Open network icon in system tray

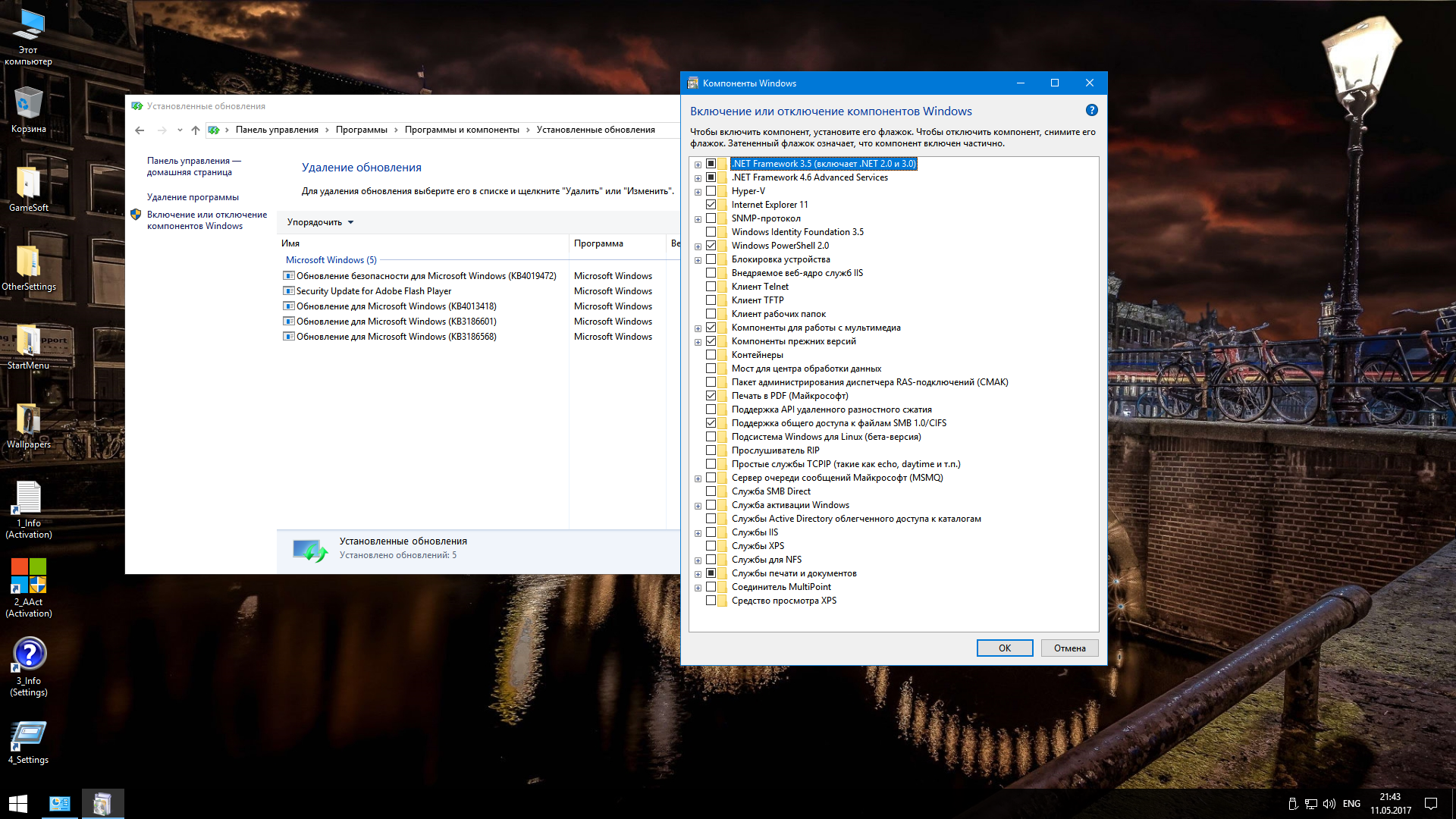click(x=1311, y=804)
